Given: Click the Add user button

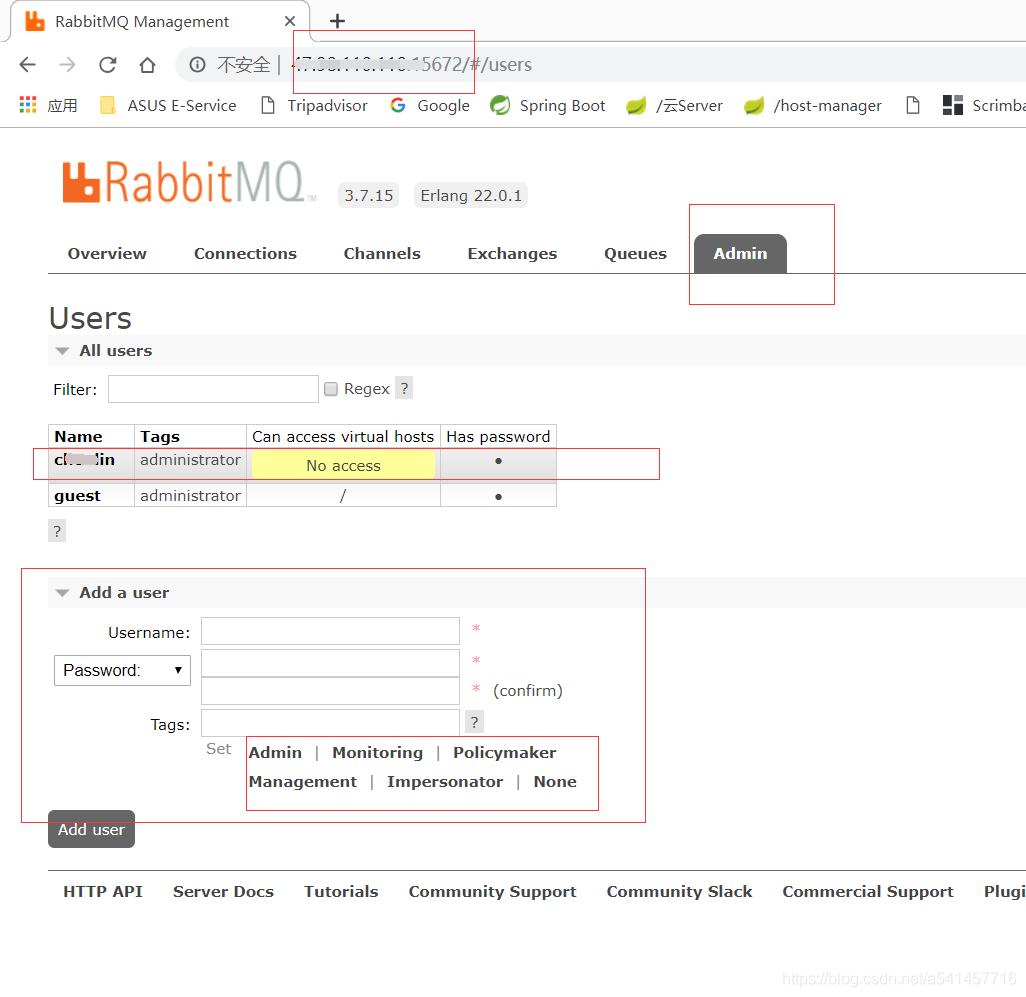Looking at the screenshot, I should (92, 829).
